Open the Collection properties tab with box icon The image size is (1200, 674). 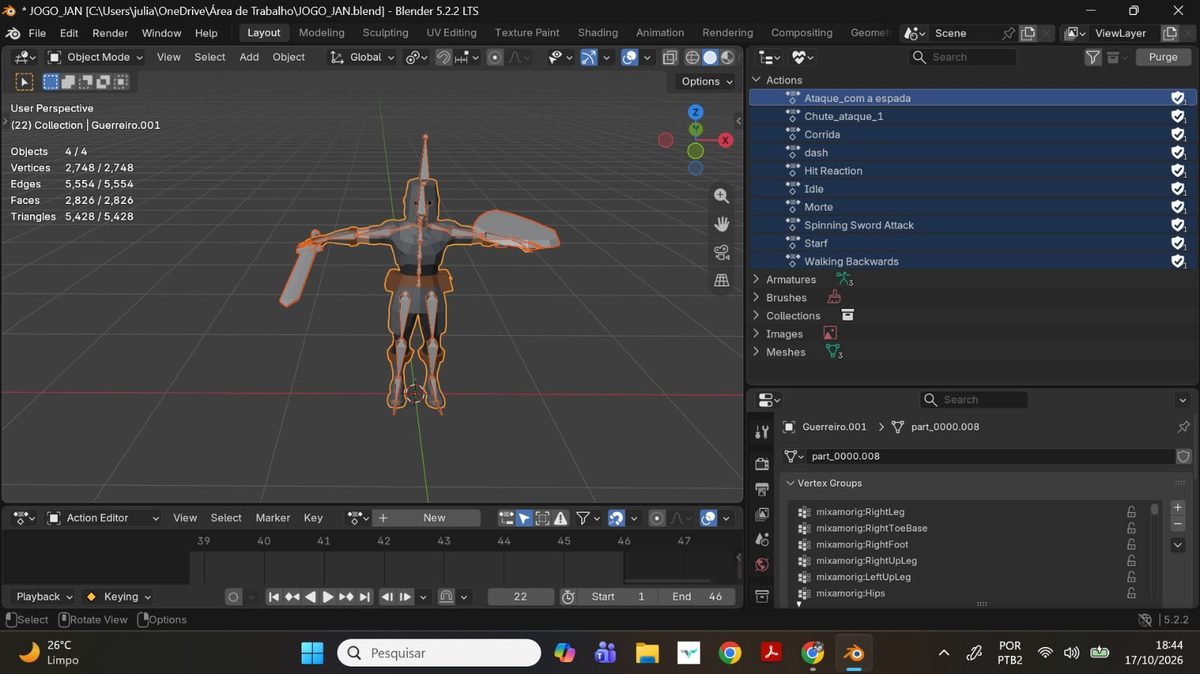[762, 596]
